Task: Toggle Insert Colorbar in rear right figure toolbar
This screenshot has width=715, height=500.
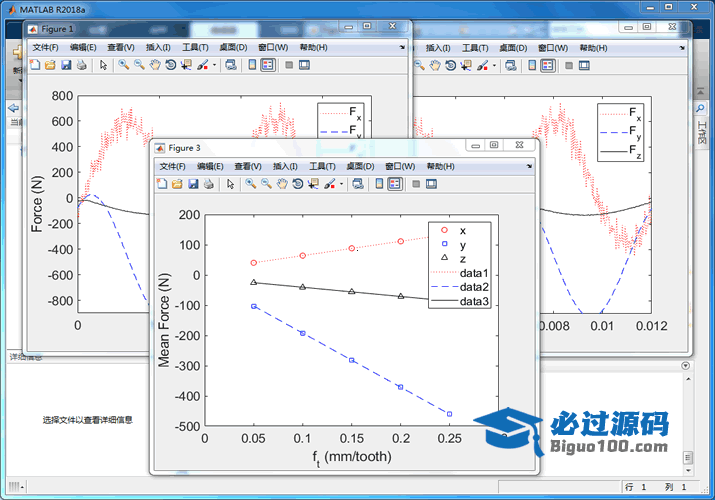Action: [x=532, y=65]
